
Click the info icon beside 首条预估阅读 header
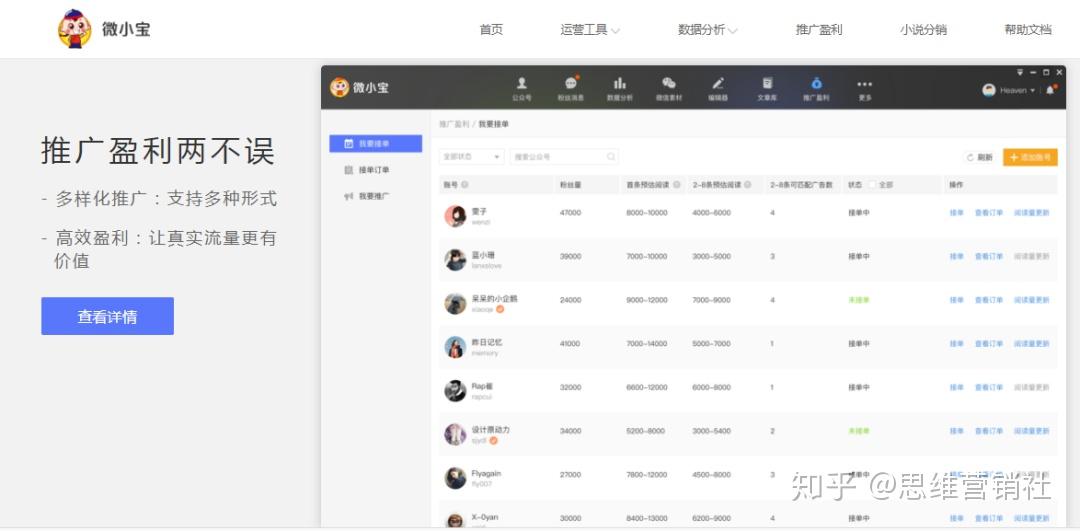[676, 185]
